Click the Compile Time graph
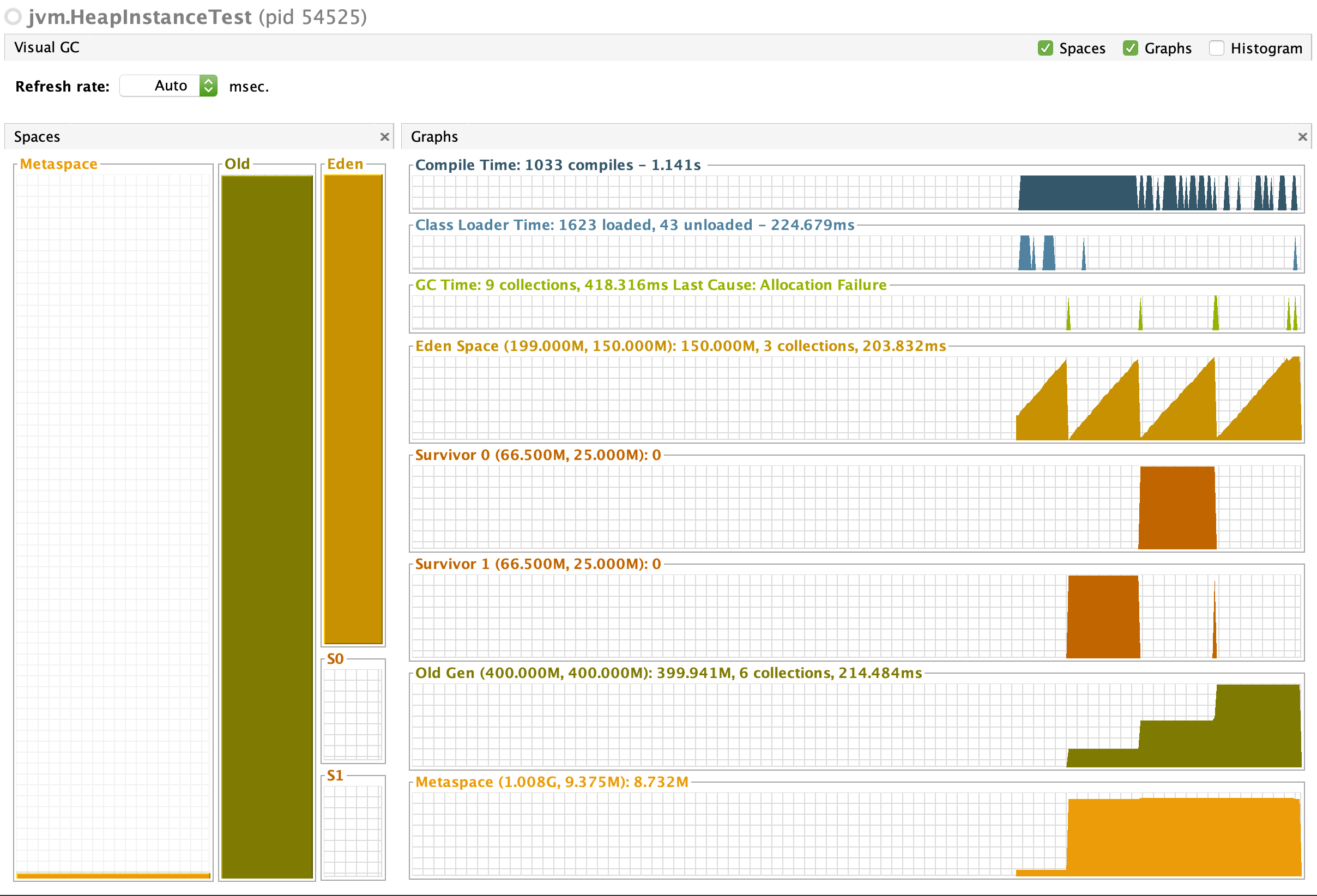Screen dimensions: 1317x896 [x=856, y=193]
